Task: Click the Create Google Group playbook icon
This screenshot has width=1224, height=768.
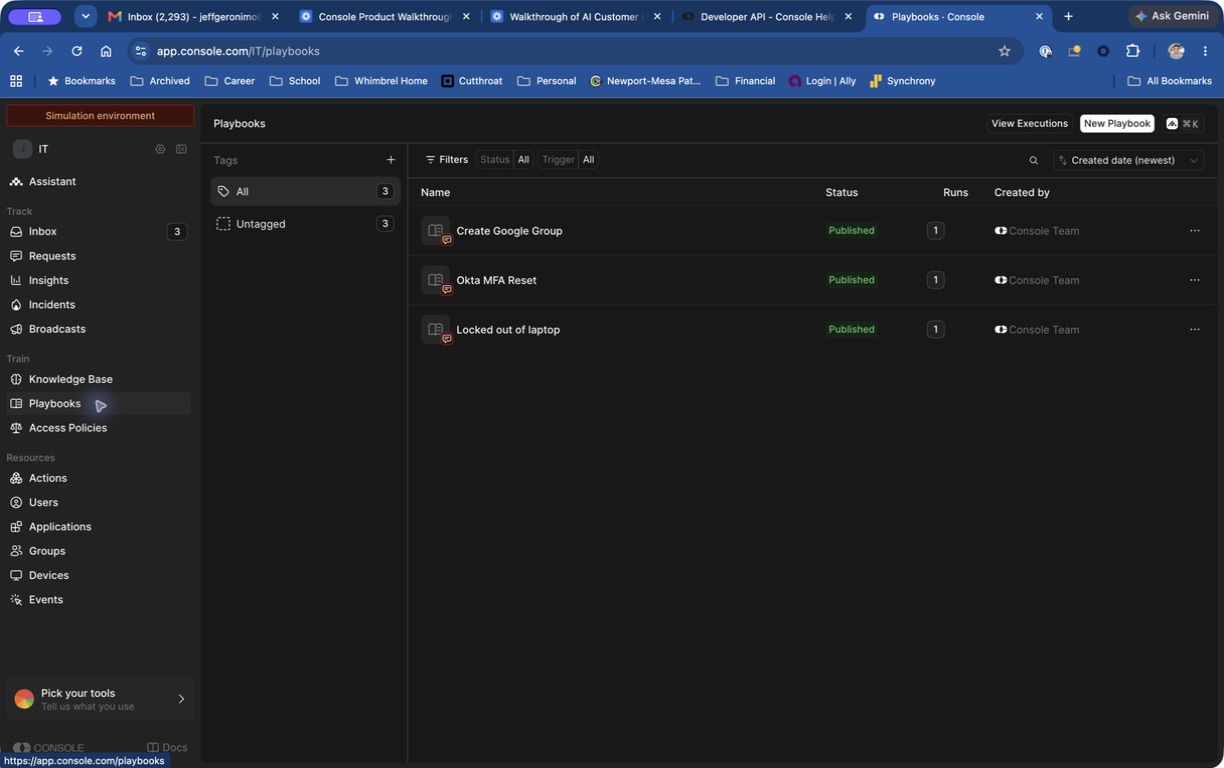Action: pyautogui.click(x=435, y=231)
